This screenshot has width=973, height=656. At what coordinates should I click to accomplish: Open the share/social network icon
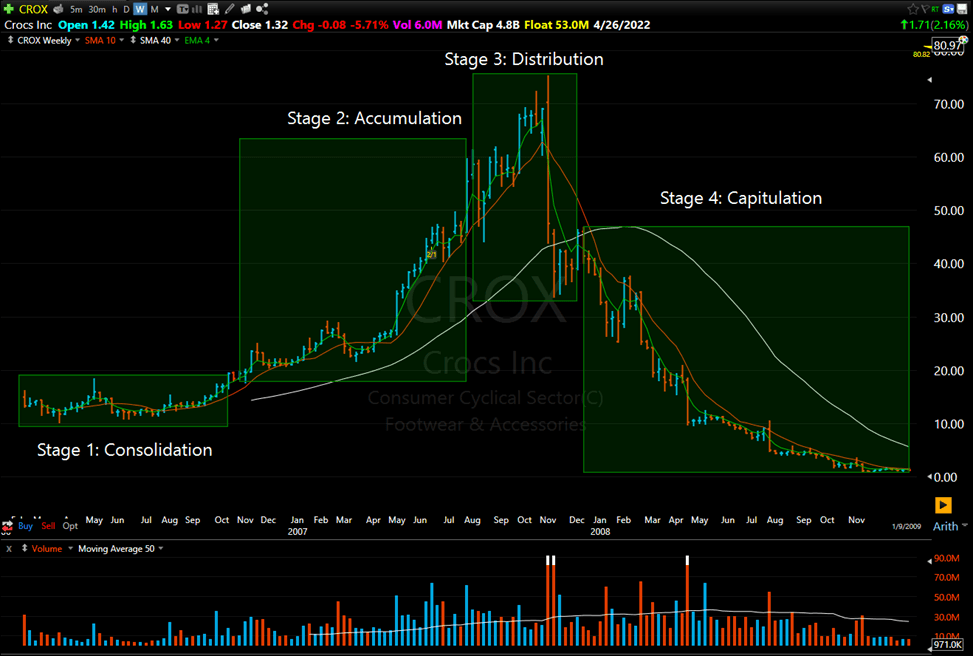coord(262,9)
